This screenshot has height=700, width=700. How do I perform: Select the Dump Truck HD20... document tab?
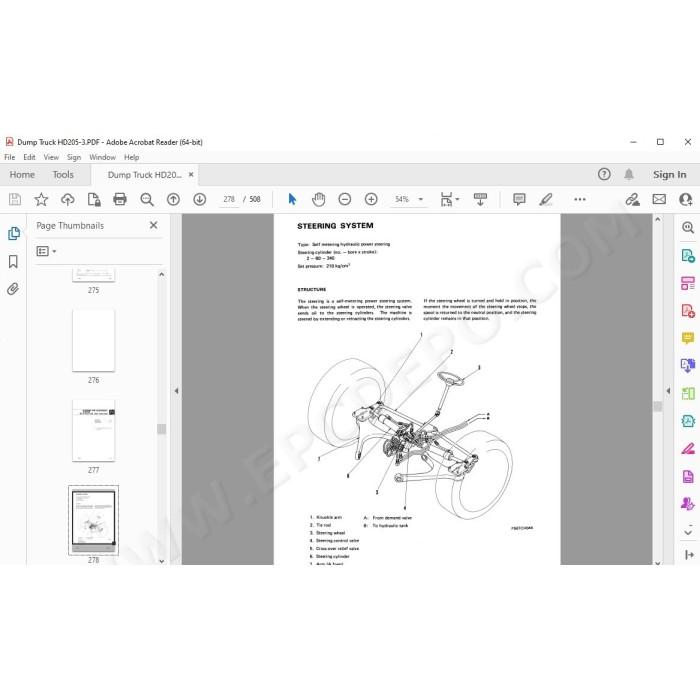point(145,175)
